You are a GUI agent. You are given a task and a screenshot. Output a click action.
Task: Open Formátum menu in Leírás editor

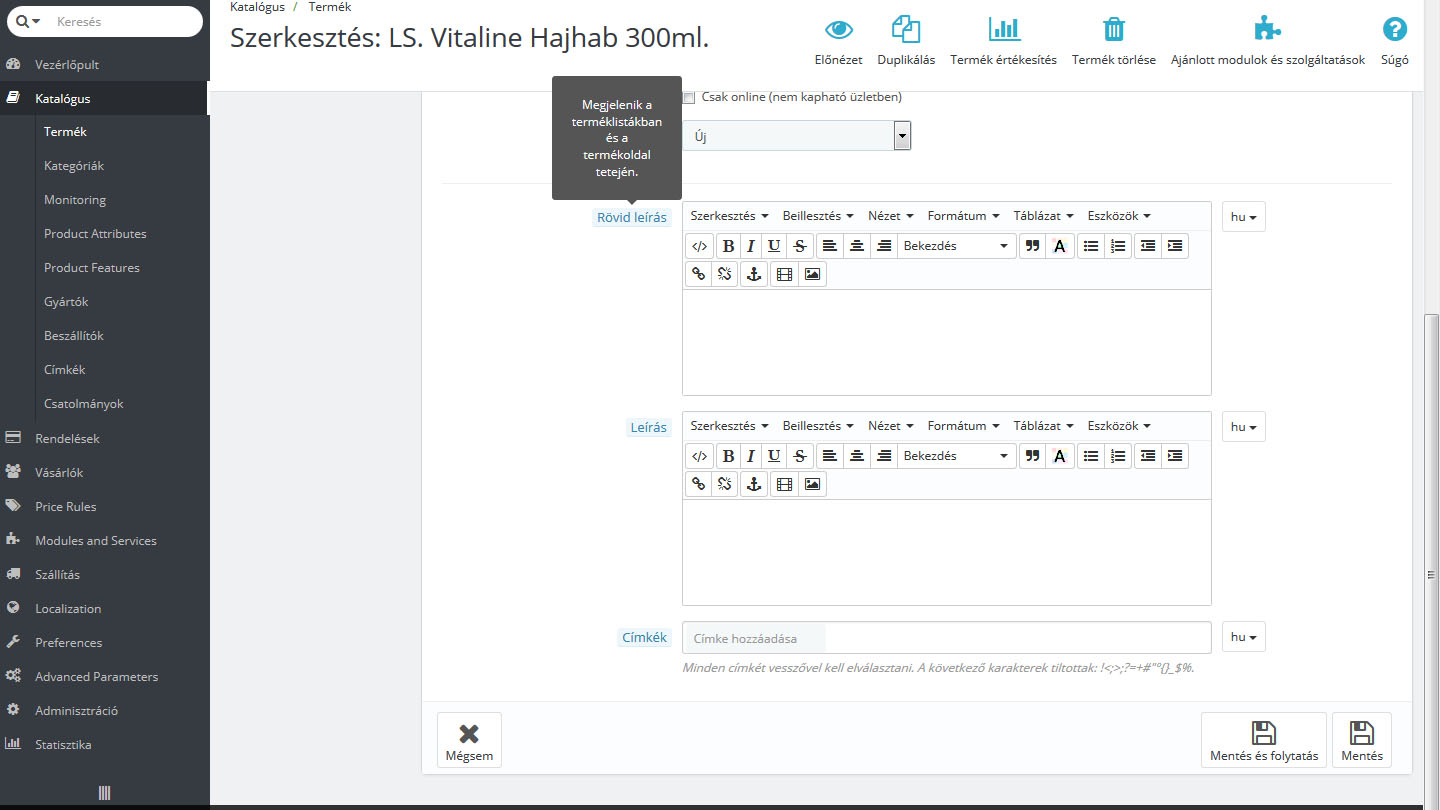tap(964, 426)
